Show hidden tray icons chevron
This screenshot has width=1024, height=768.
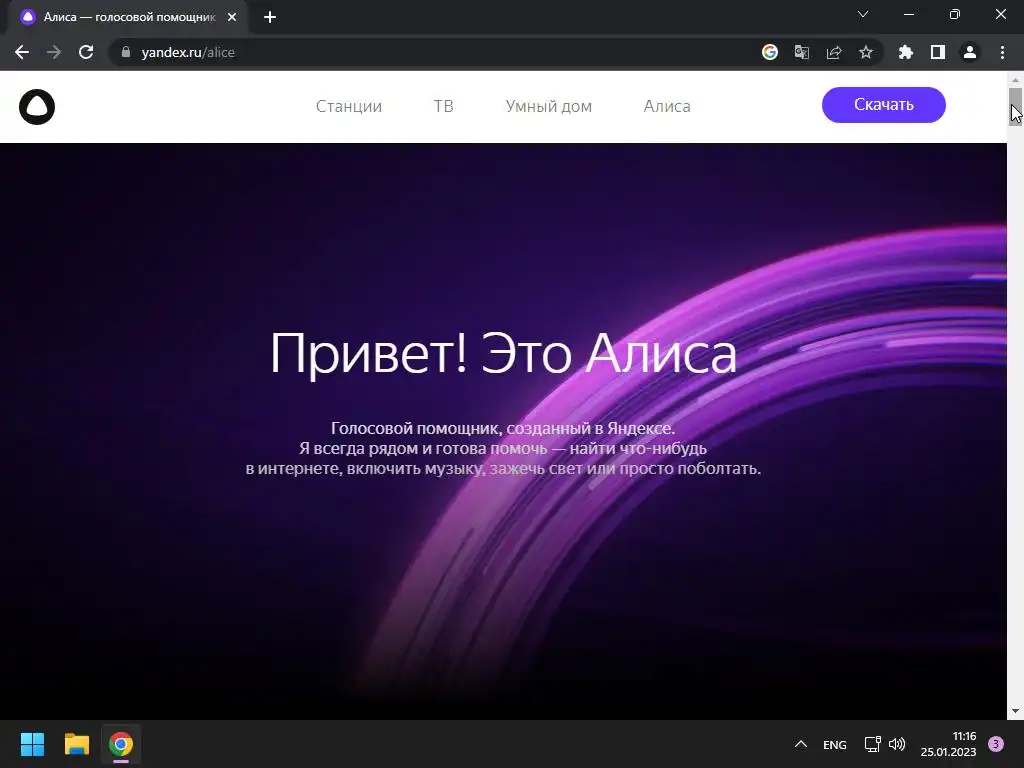click(x=801, y=744)
